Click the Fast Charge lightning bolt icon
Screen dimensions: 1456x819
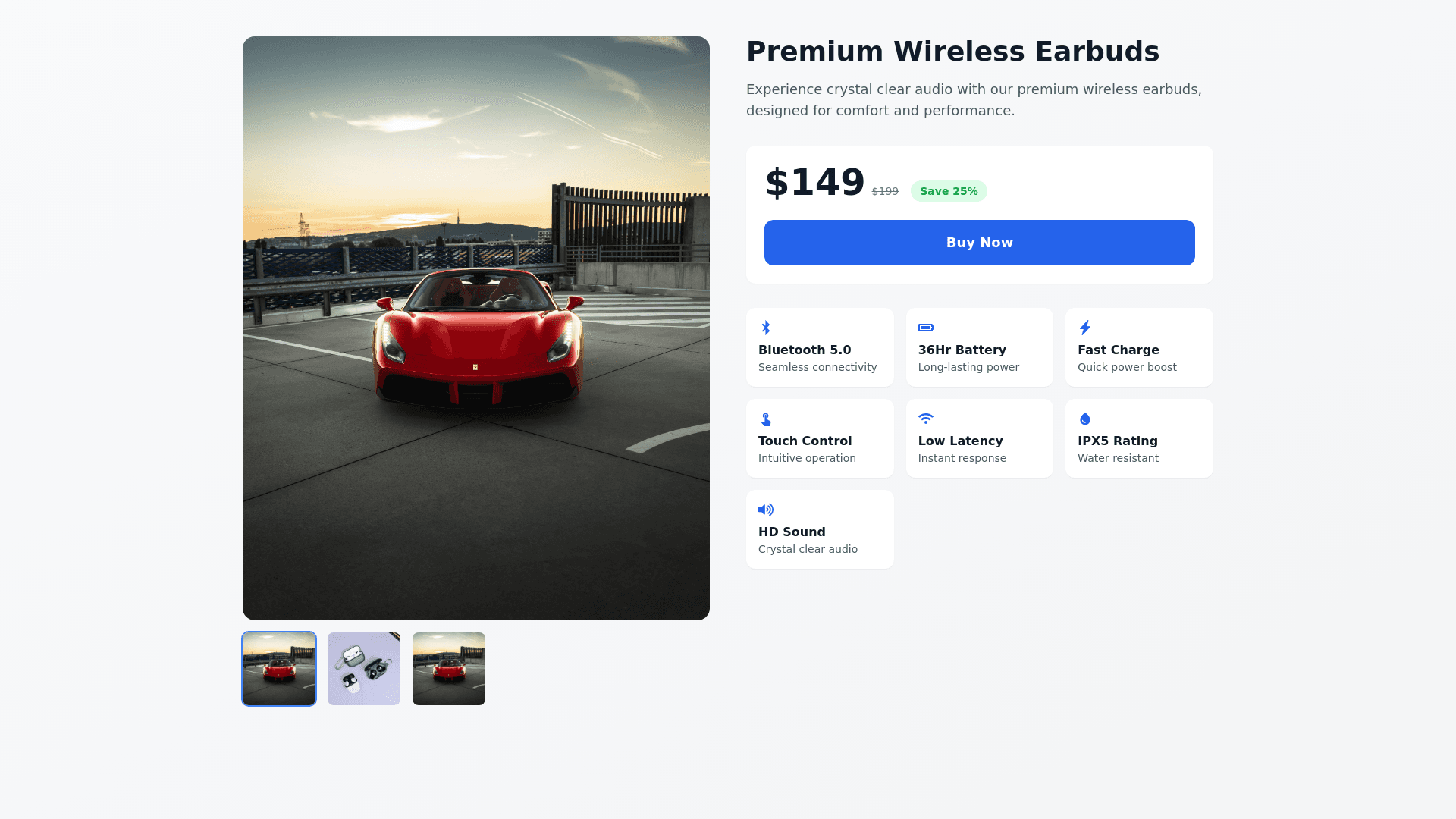tap(1085, 328)
